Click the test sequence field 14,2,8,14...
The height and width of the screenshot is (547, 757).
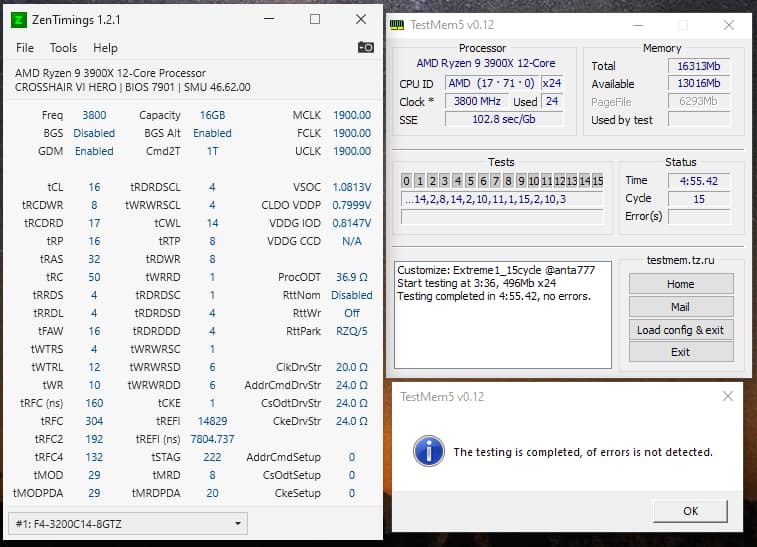pos(502,199)
